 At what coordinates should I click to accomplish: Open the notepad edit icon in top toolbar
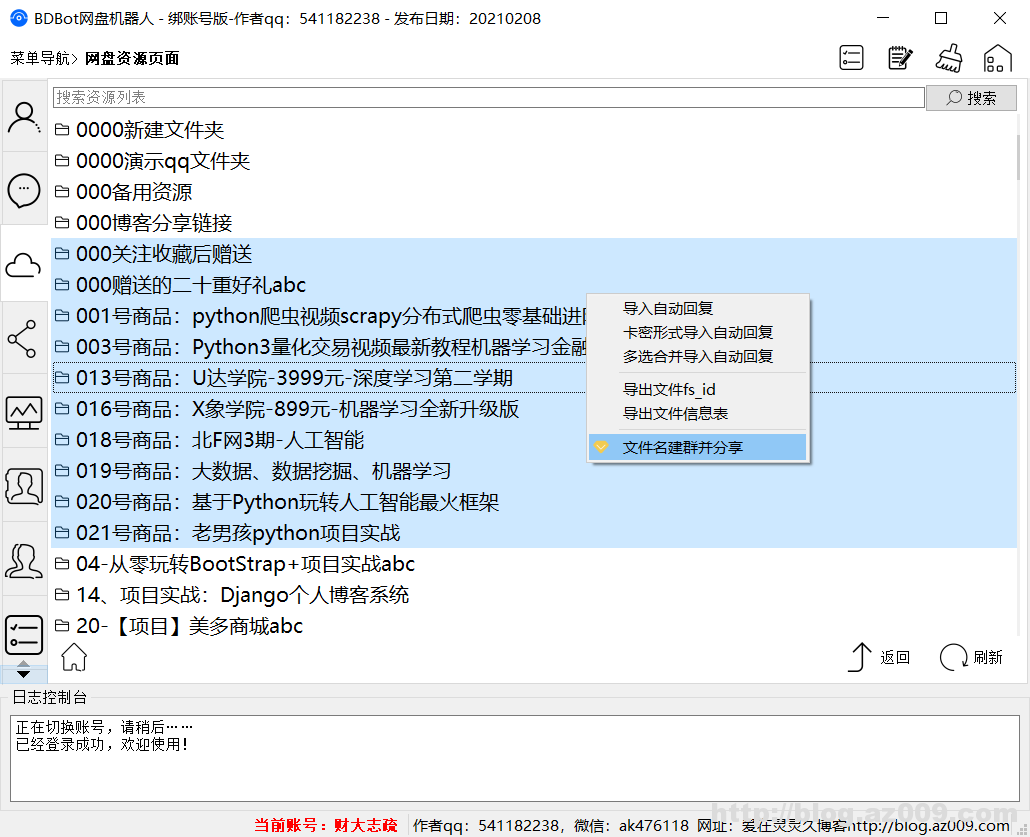coord(900,57)
